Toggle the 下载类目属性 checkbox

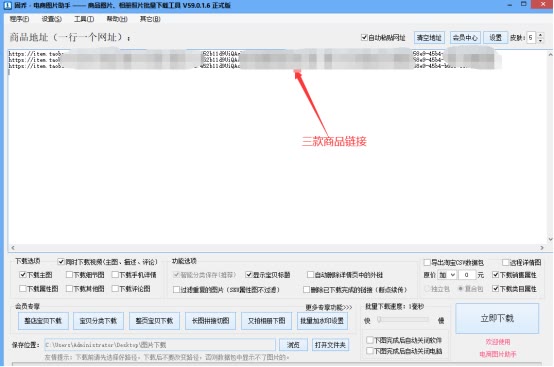pos(496,289)
